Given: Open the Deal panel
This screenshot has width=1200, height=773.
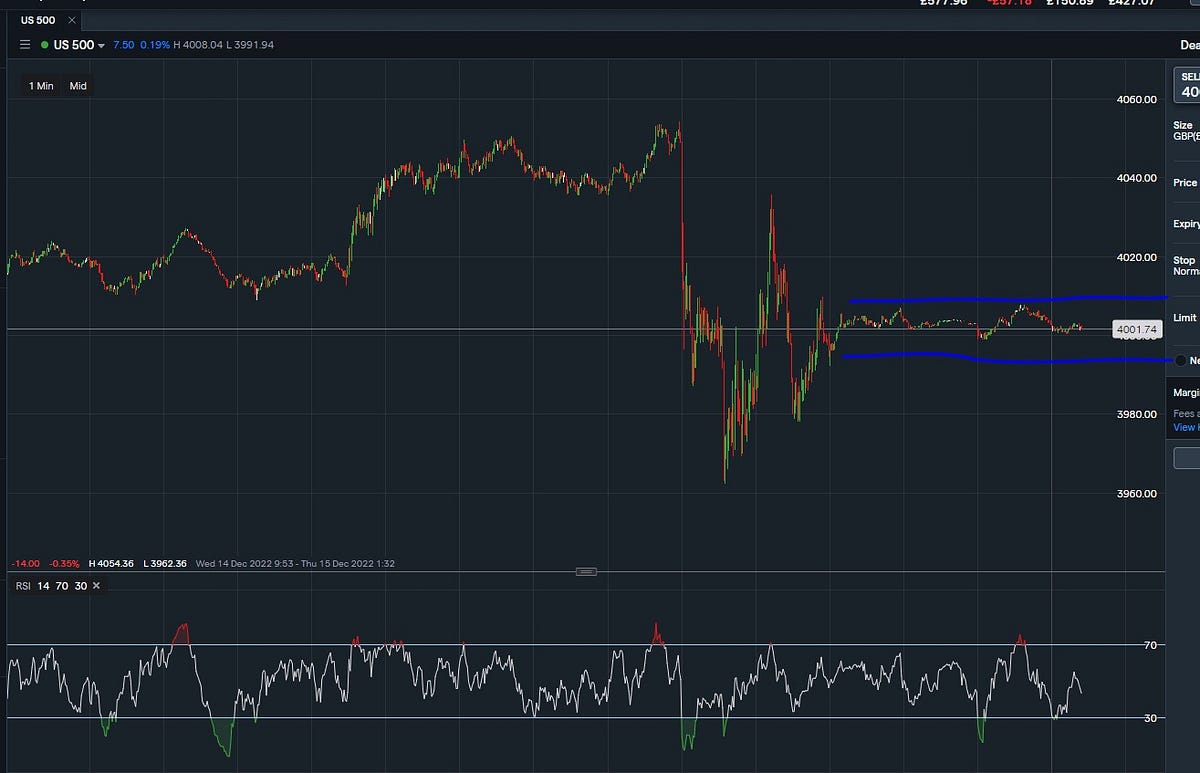Looking at the screenshot, I should point(1189,45).
